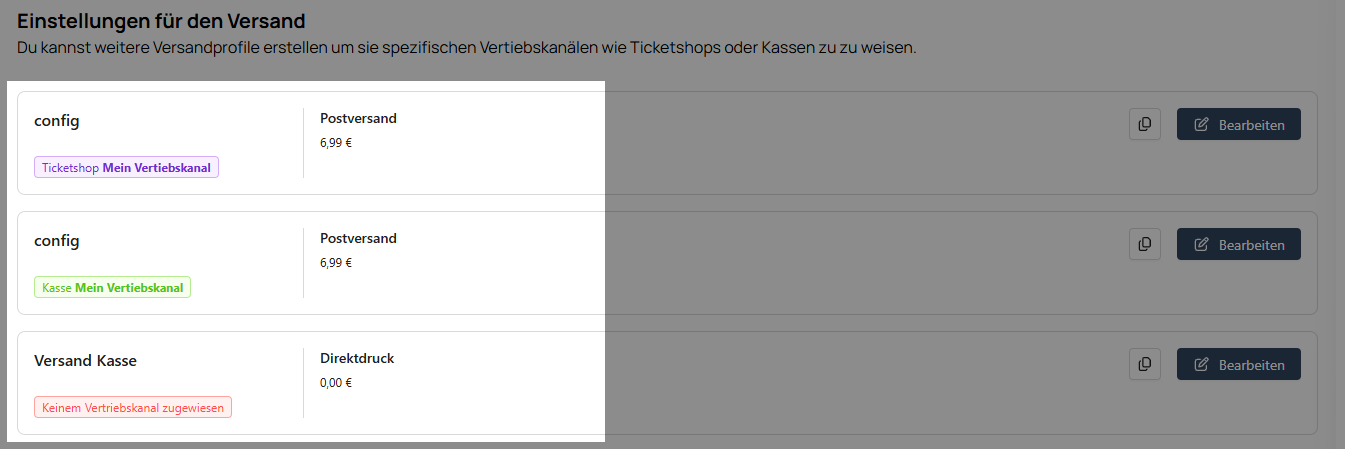Duplicate the Ticketshop config shipping profile
The image size is (1345, 449).
click(1144, 124)
